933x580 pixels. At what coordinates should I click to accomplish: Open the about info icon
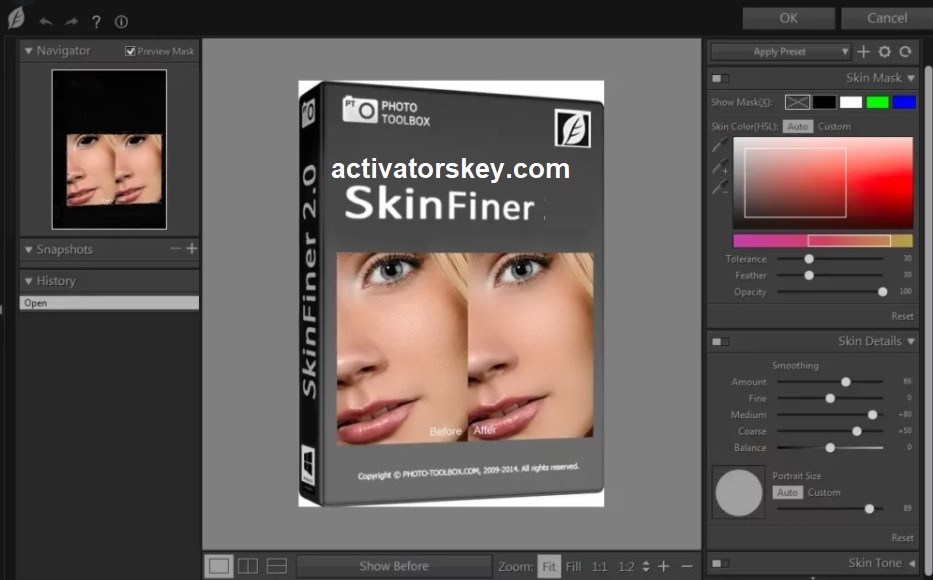click(x=121, y=22)
